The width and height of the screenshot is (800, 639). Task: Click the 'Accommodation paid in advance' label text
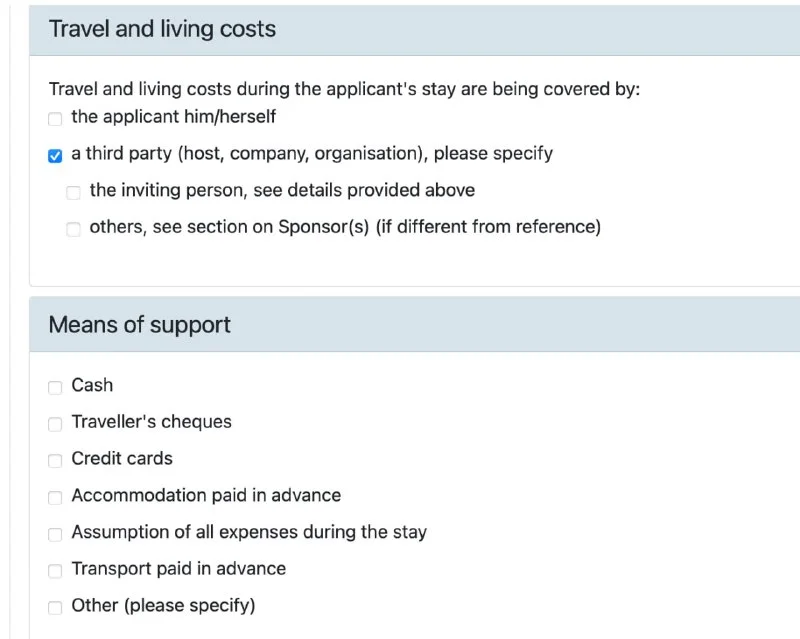click(206, 495)
